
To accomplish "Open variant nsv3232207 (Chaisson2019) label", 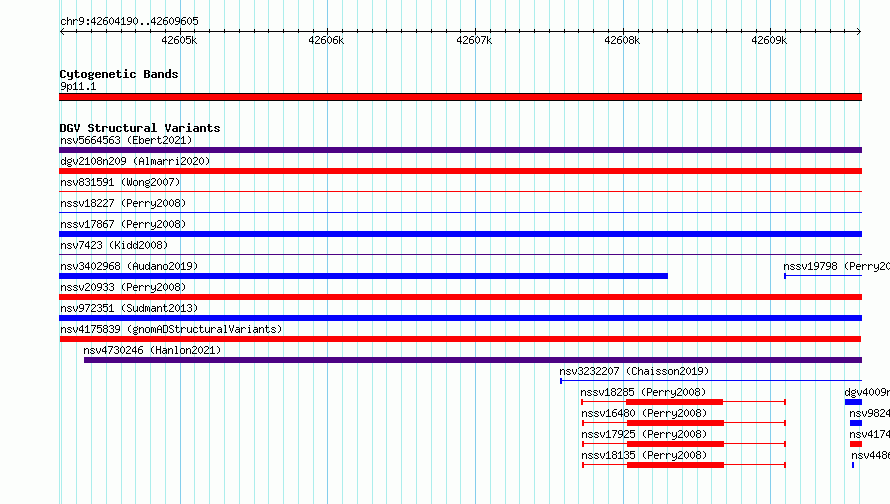I will (x=634, y=371).
